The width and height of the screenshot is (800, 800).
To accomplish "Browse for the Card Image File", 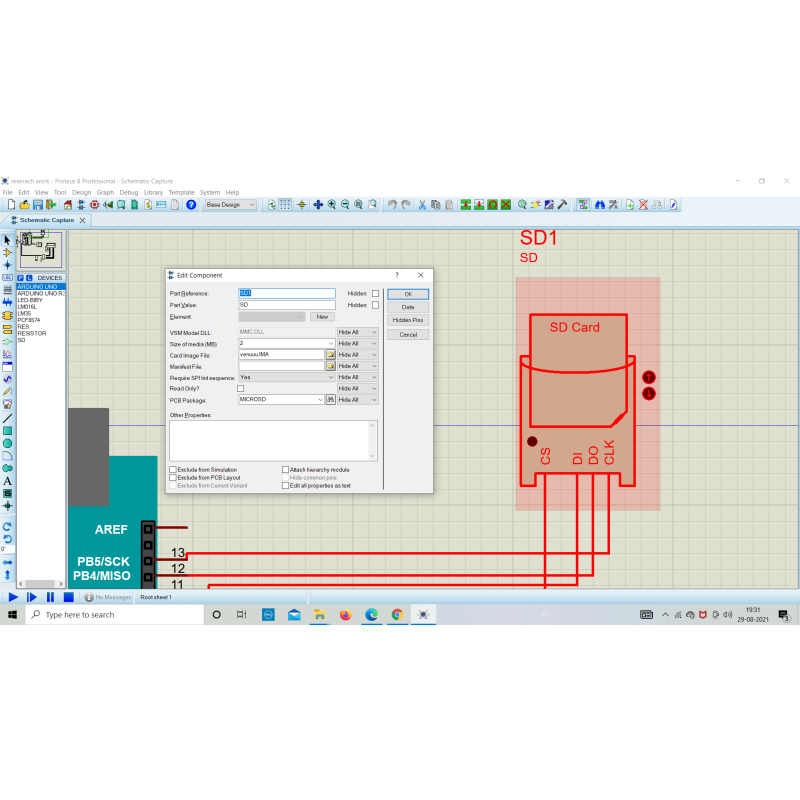I will tap(330, 355).
